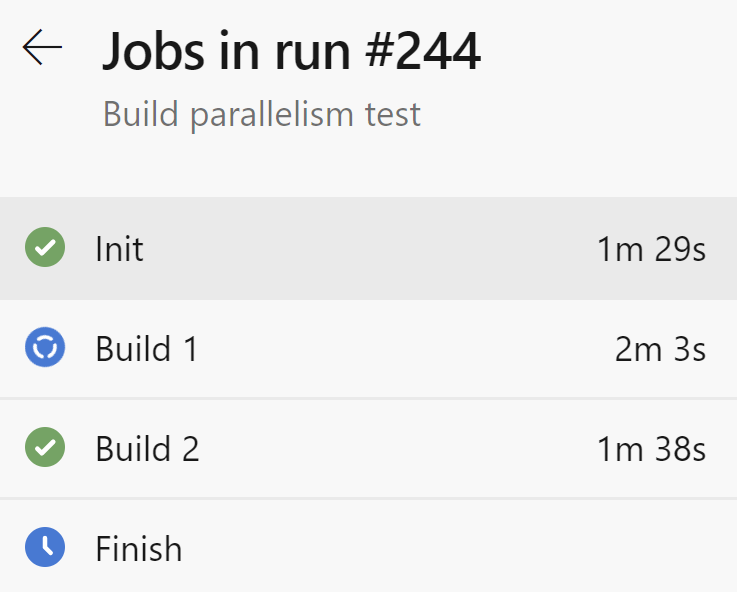The width and height of the screenshot is (737, 592).
Task: Click the blank space in the Finish row
Action: pyautogui.click(x=450, y=549)
